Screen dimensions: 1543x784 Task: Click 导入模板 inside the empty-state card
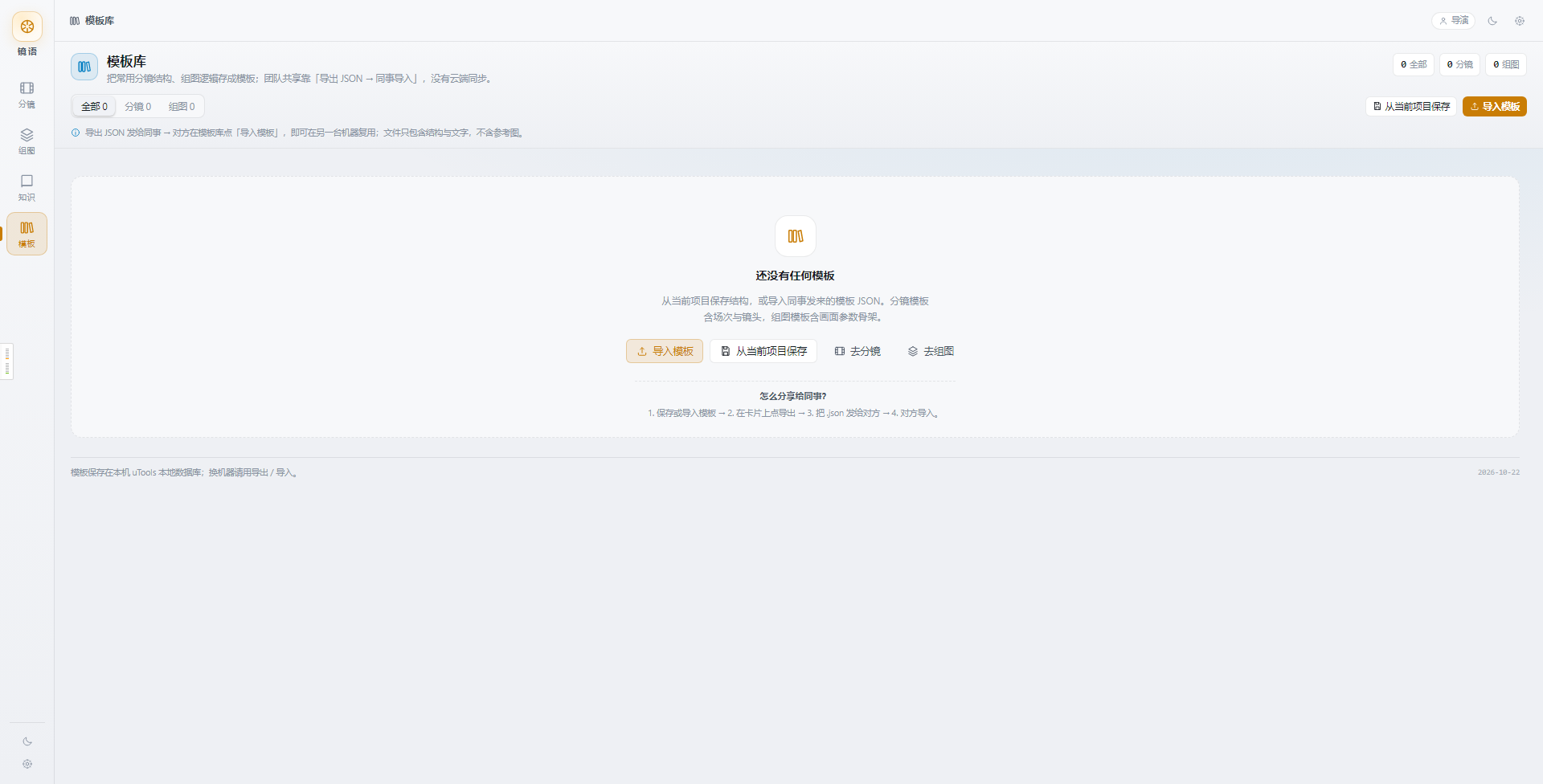[665, 351]
